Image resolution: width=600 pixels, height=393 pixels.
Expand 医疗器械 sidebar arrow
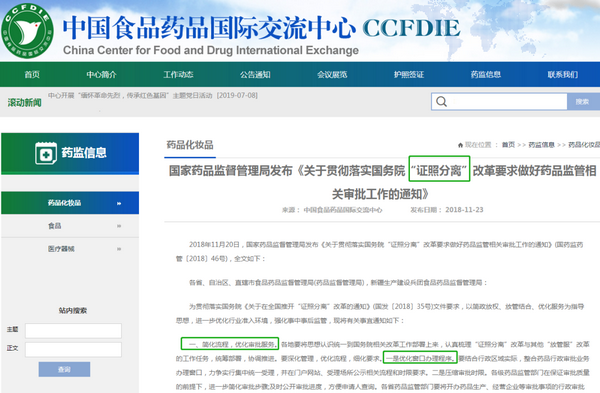[x=119, y=249]
